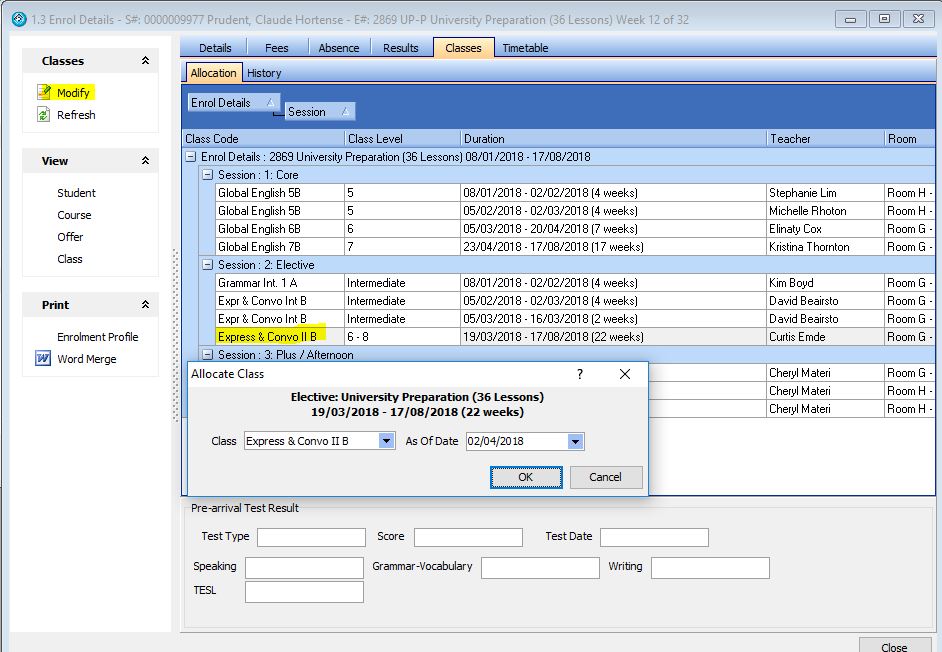
Task: Switch to the Timetable tab
Action: click(x=525, y=48)
